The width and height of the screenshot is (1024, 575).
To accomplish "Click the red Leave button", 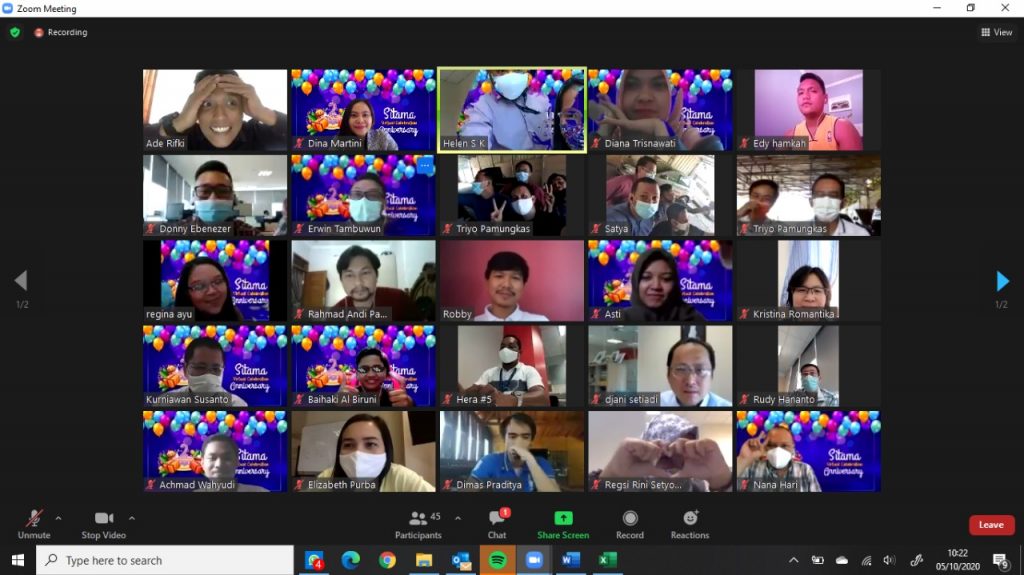I will coord(991,525).
